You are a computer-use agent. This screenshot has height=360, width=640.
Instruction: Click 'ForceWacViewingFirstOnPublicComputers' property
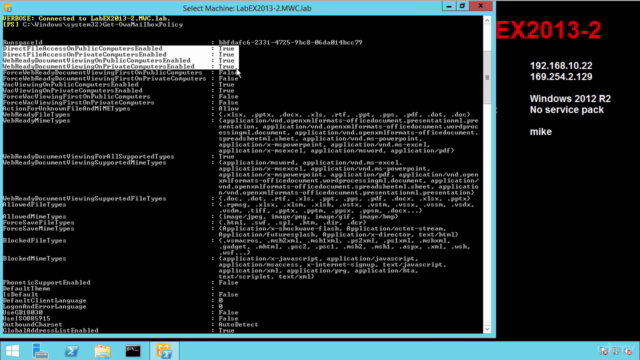[x=77, y=96]
